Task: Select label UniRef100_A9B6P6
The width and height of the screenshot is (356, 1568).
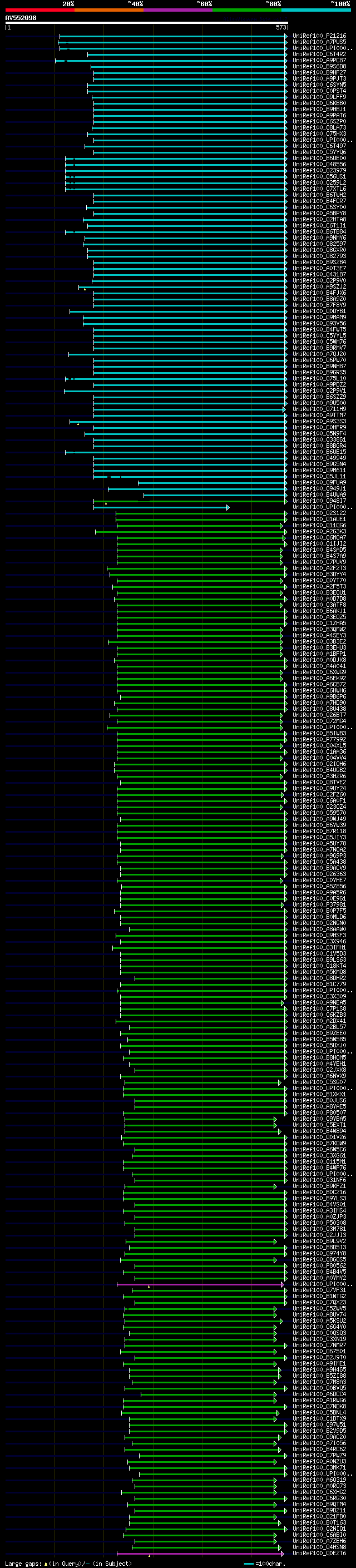Action: point(319,696)
